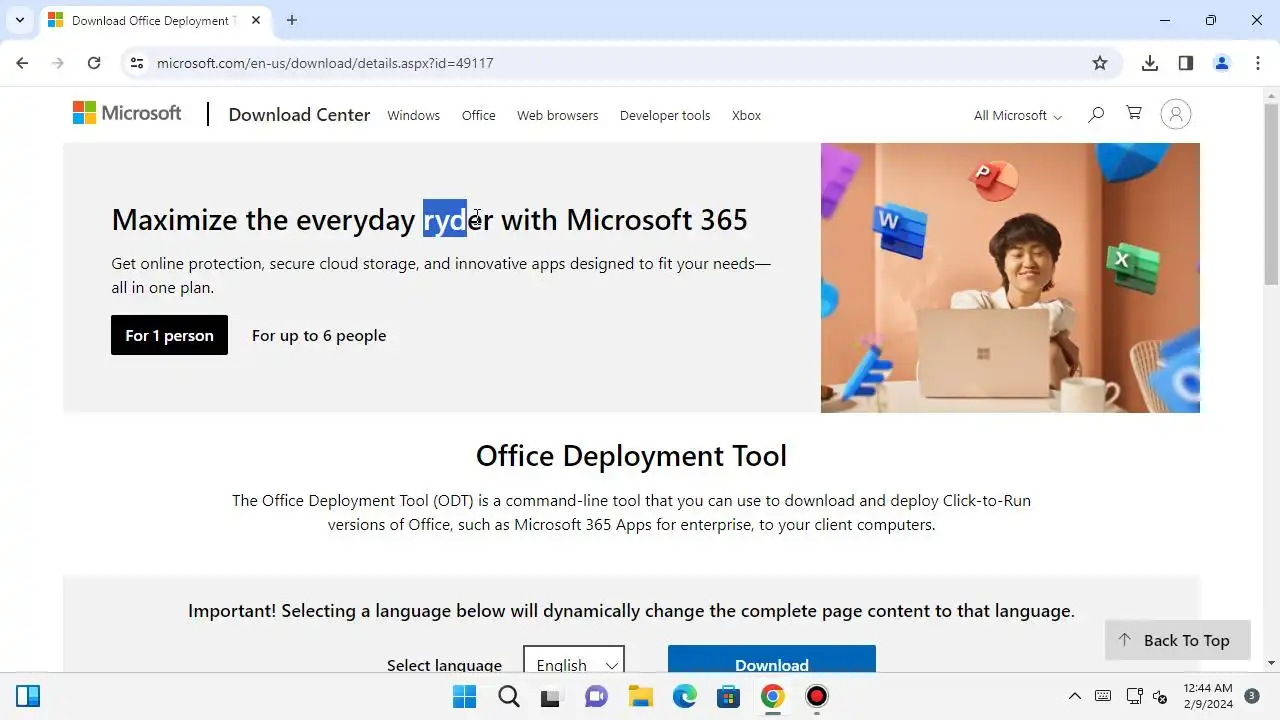
Task: Open the Chat icon in taskbar
Action: (597, 696)
